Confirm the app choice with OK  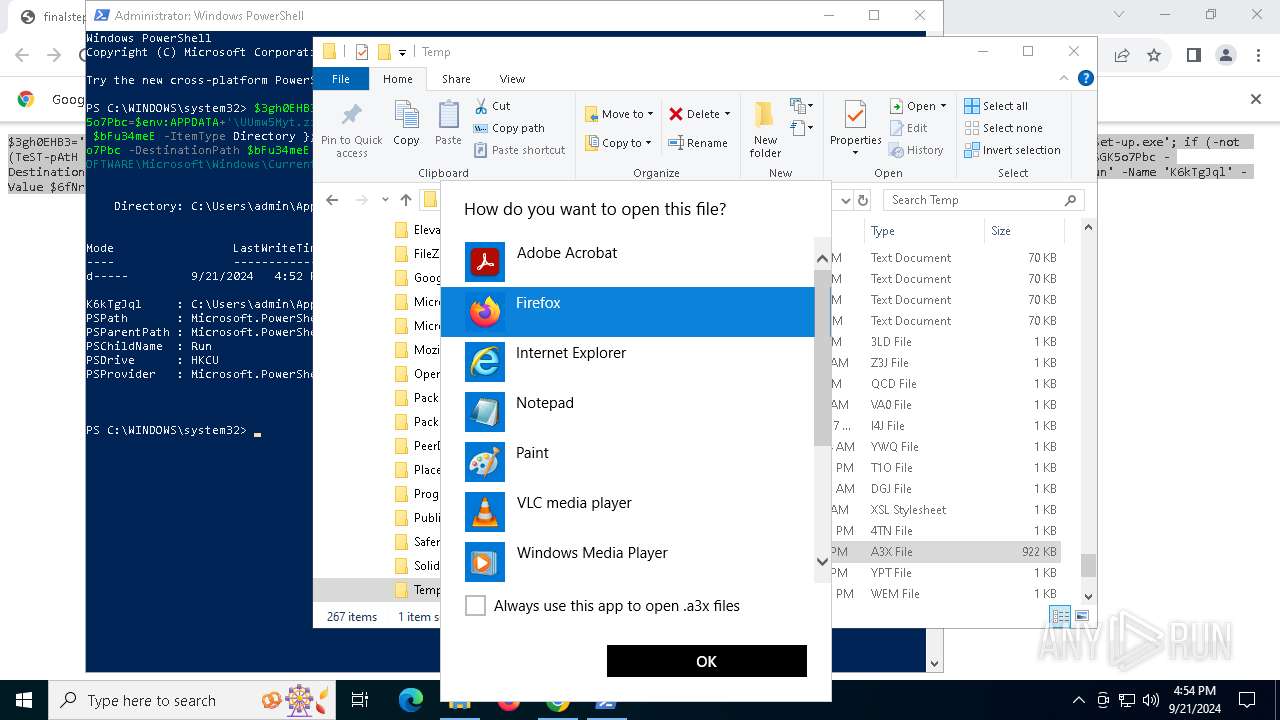click(706, 661)
